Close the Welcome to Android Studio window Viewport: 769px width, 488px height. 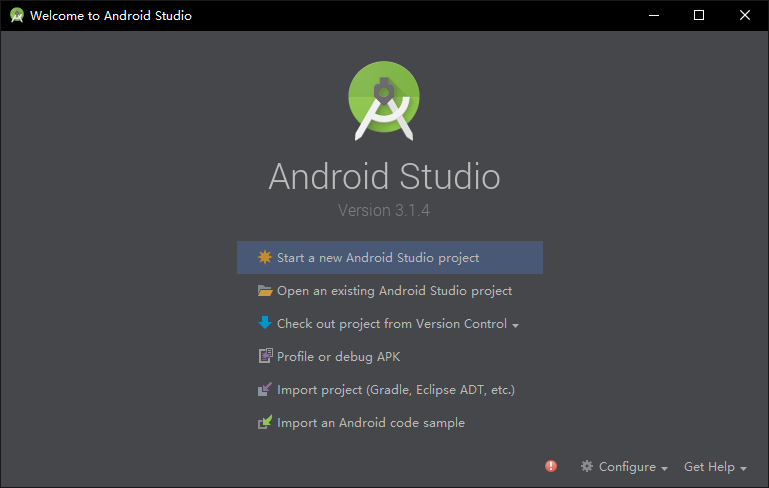tap(744, 15)
